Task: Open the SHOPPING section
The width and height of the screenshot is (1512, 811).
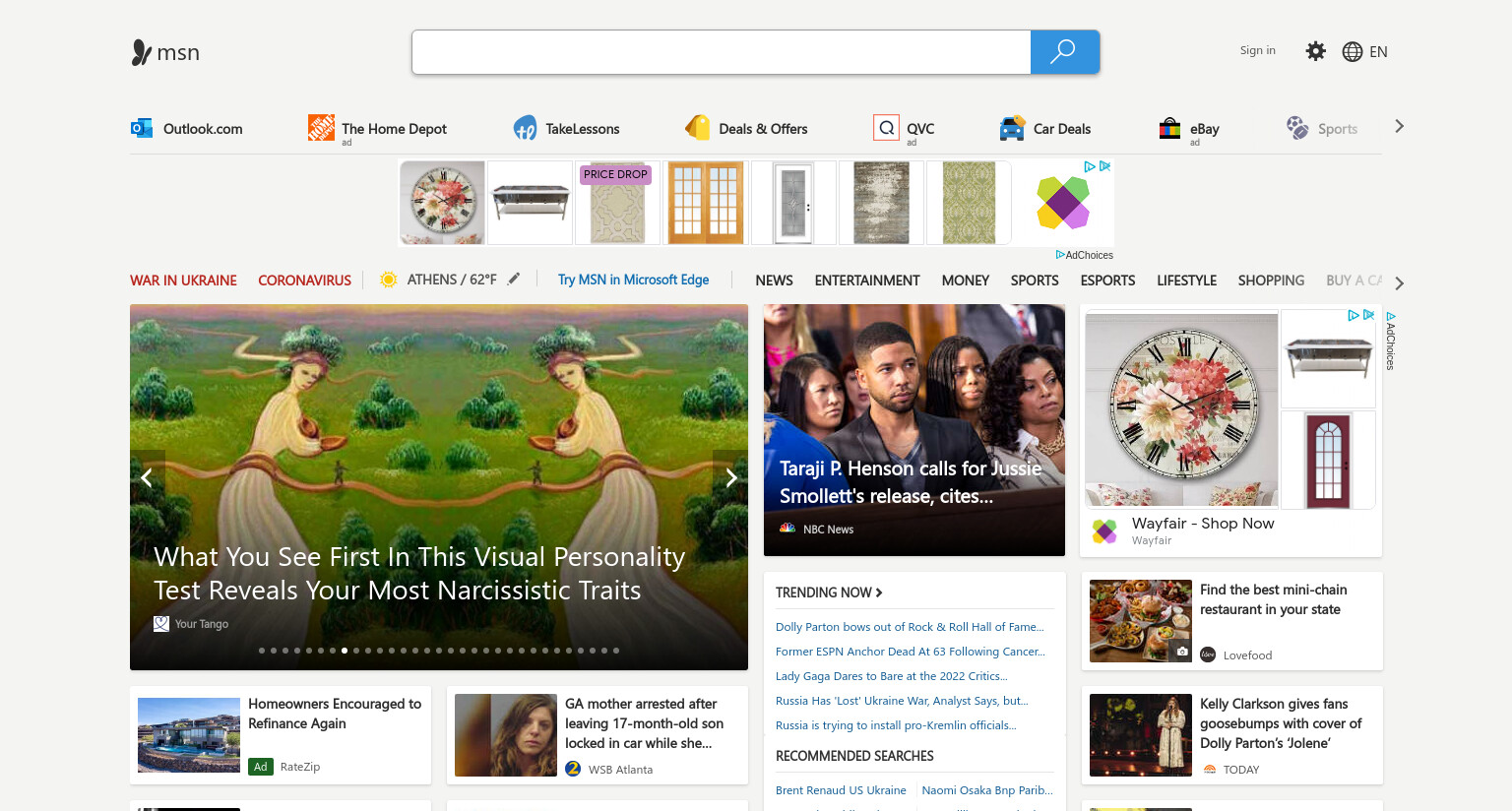Action: coord(1271,281)
